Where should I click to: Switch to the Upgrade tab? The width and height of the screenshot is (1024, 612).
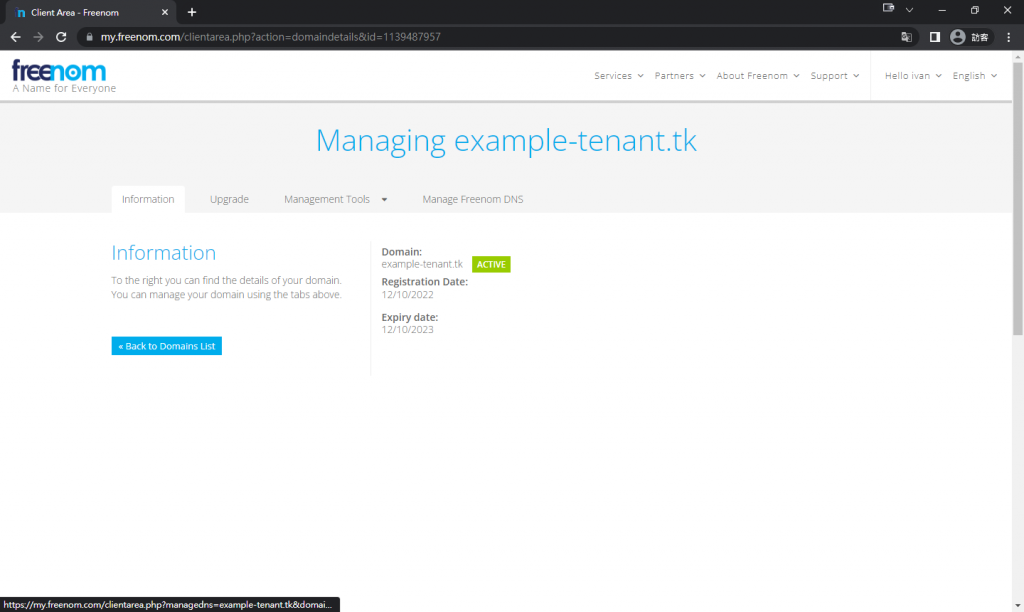pyautogui.click(x=229, y=199)
